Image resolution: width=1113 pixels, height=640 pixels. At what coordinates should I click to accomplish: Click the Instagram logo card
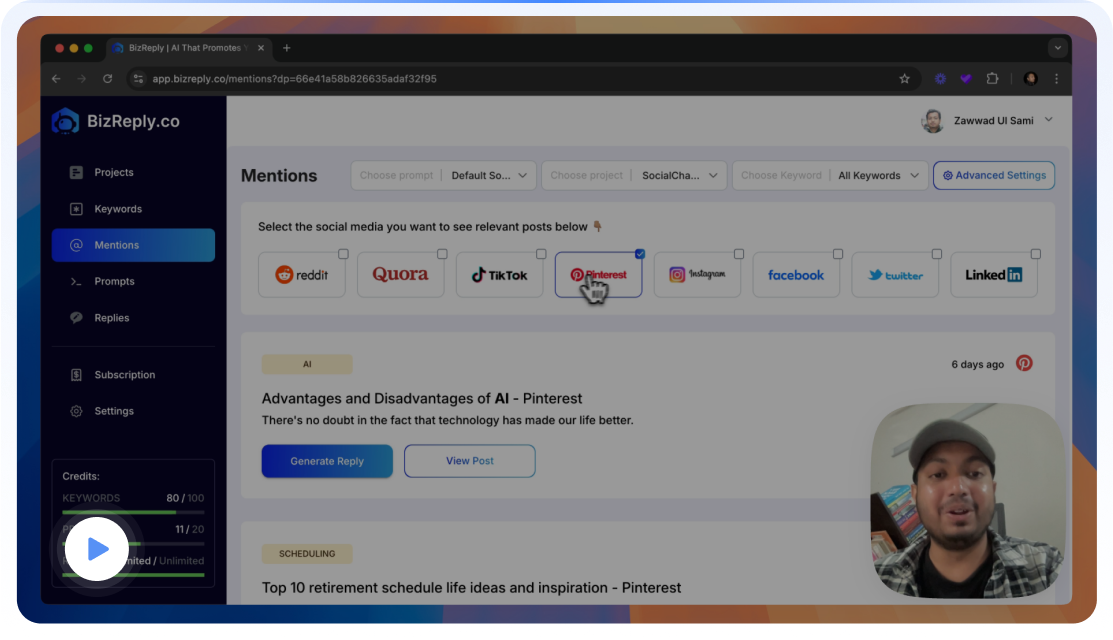click(697, 275)
